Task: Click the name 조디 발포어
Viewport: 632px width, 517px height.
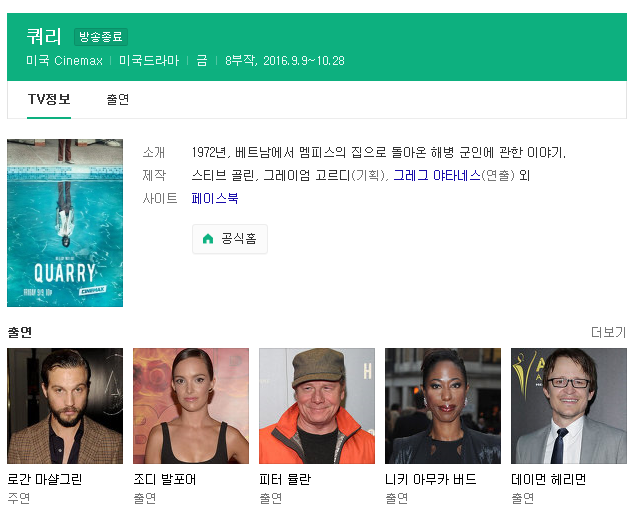Action: click(165, 479)
